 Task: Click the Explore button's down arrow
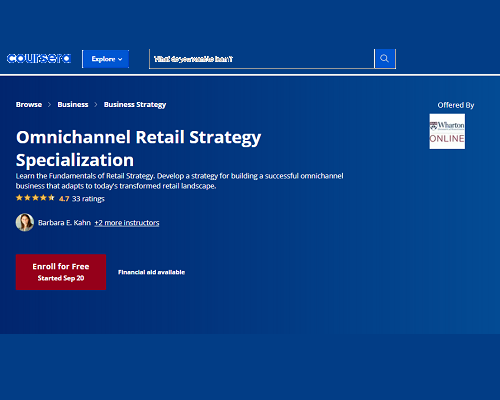pos(120,59)
